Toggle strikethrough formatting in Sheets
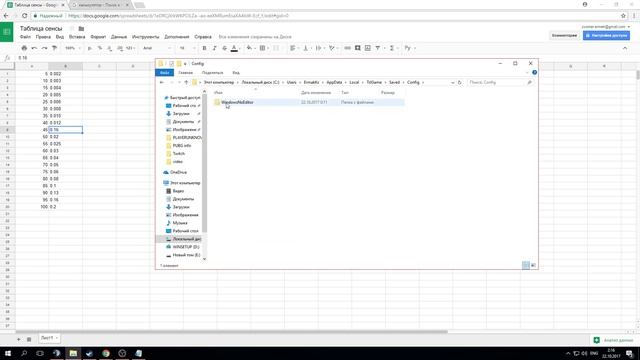 [224, 48]
